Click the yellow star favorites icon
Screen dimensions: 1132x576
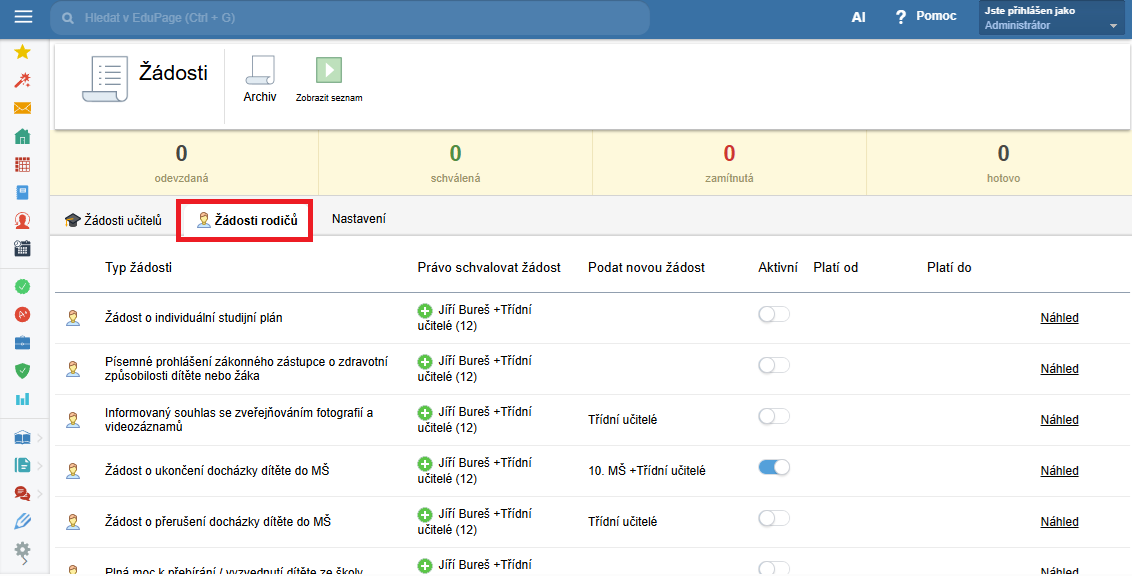click(22, 52)
